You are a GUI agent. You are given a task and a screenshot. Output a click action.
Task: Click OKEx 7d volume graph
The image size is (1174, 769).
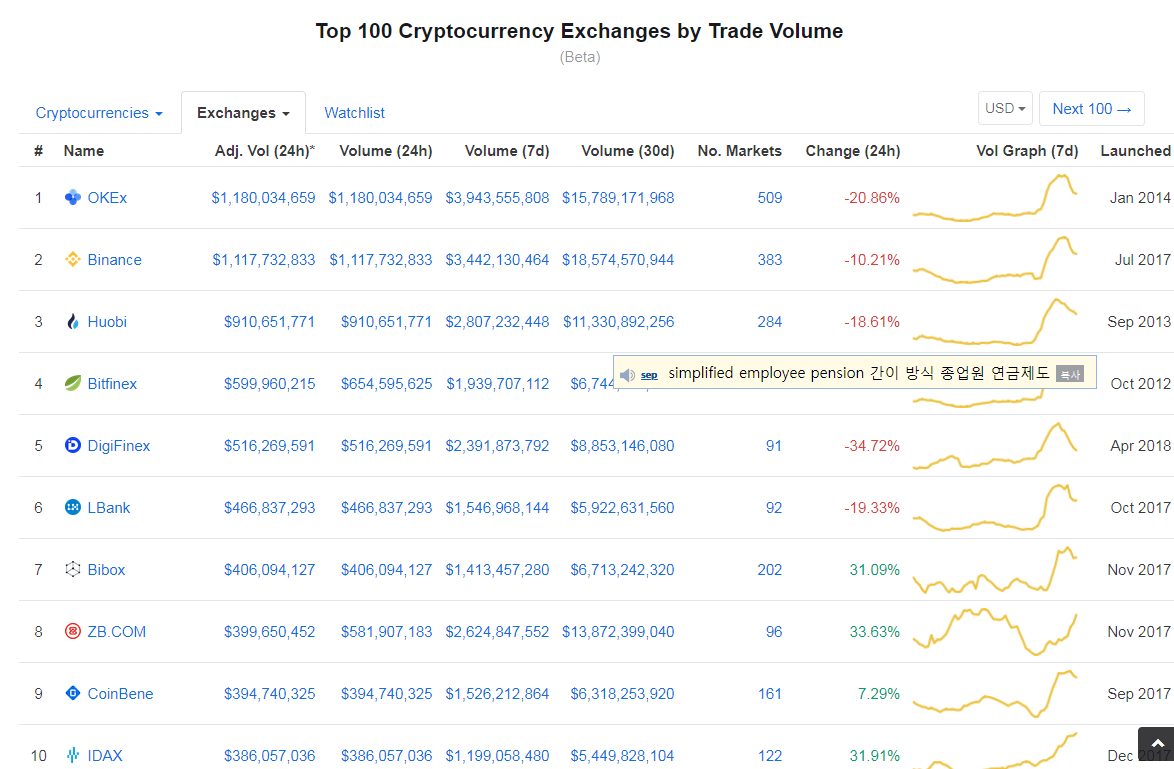pos(995,198)
